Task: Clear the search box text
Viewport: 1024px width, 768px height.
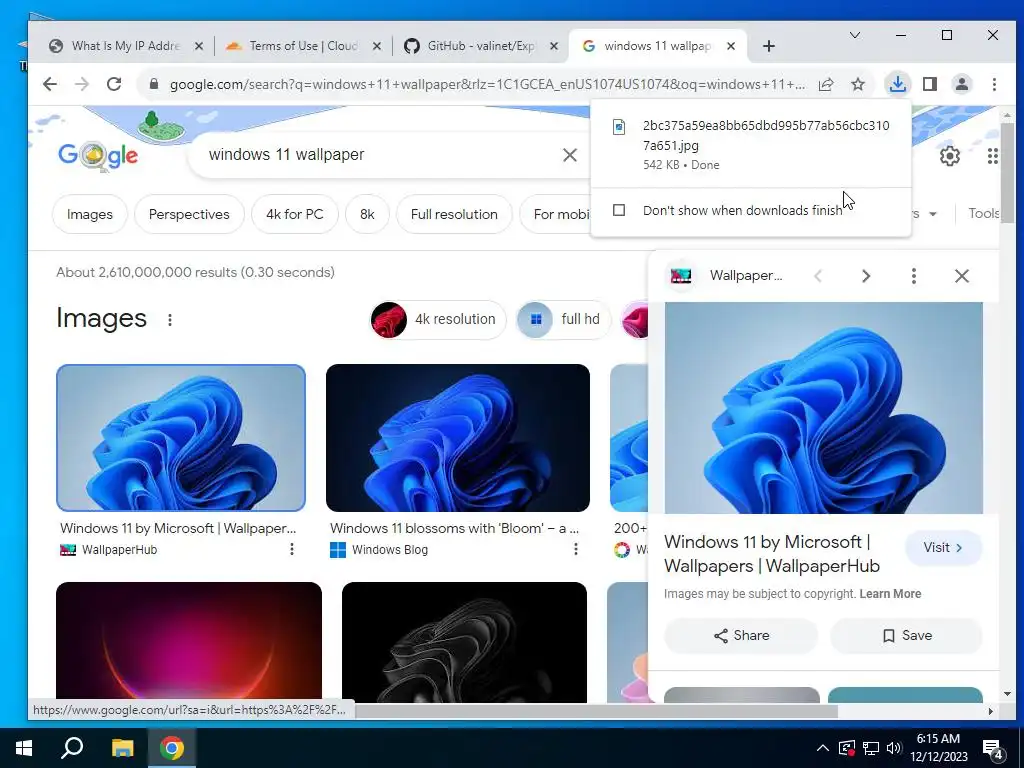Action: pyautogui.click(x=569, y=155)
